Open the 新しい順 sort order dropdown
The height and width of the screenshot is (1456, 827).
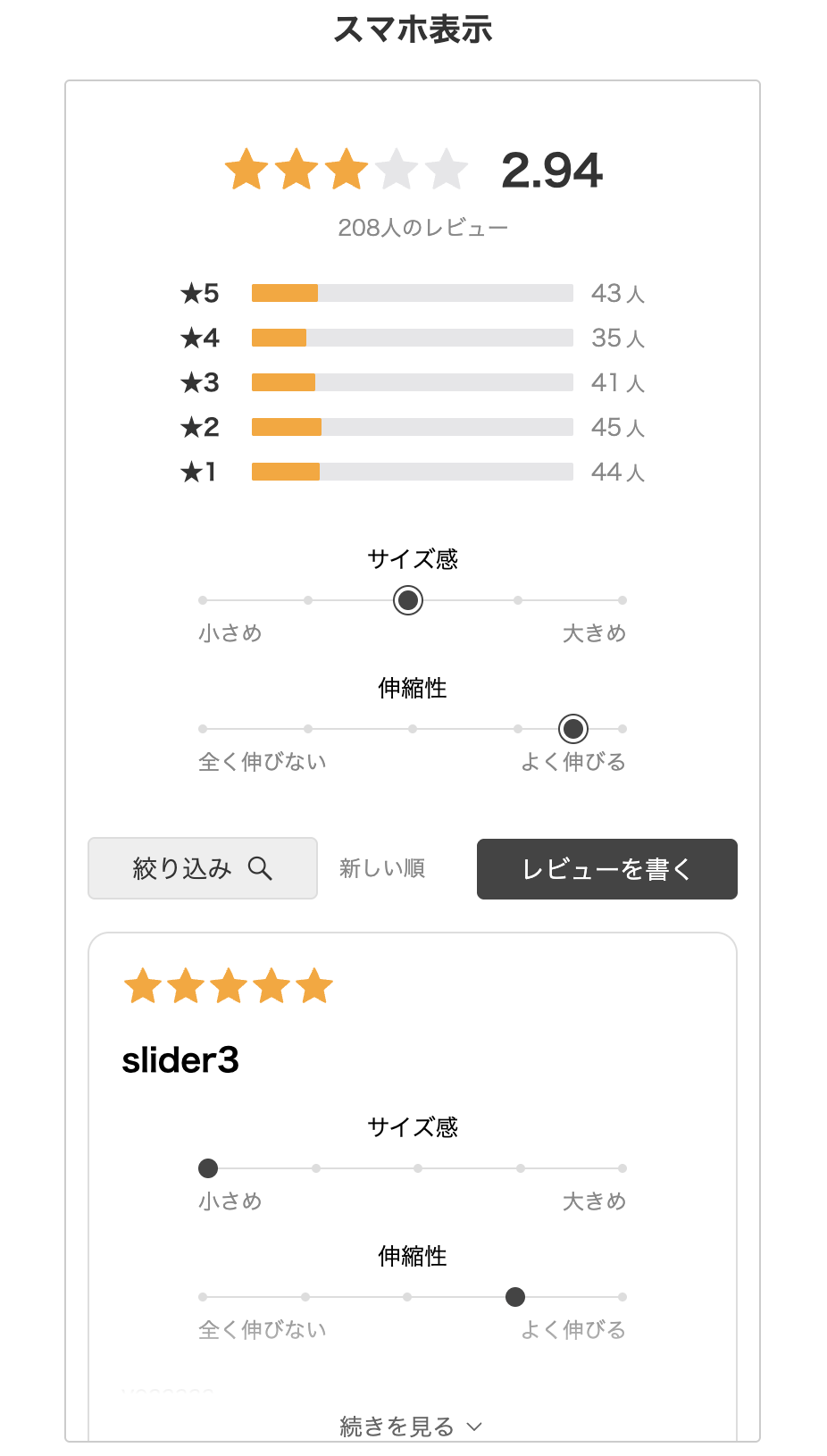[x=382, y=868]
